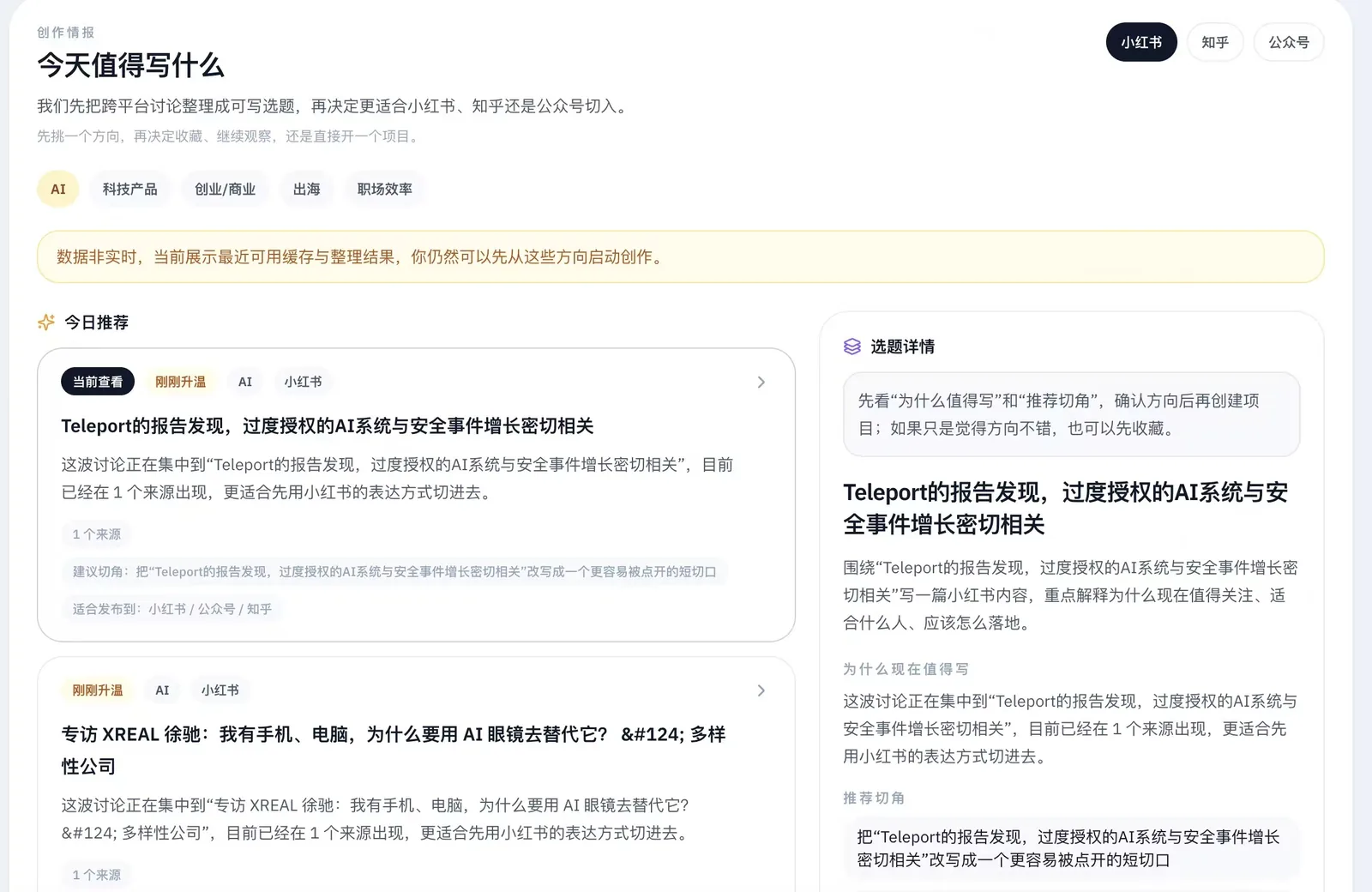This screenshot has width=1372, height=892.
Task: Click the 刚刚升温 tag on Teleport card
Action: click(x=181, y=382)
